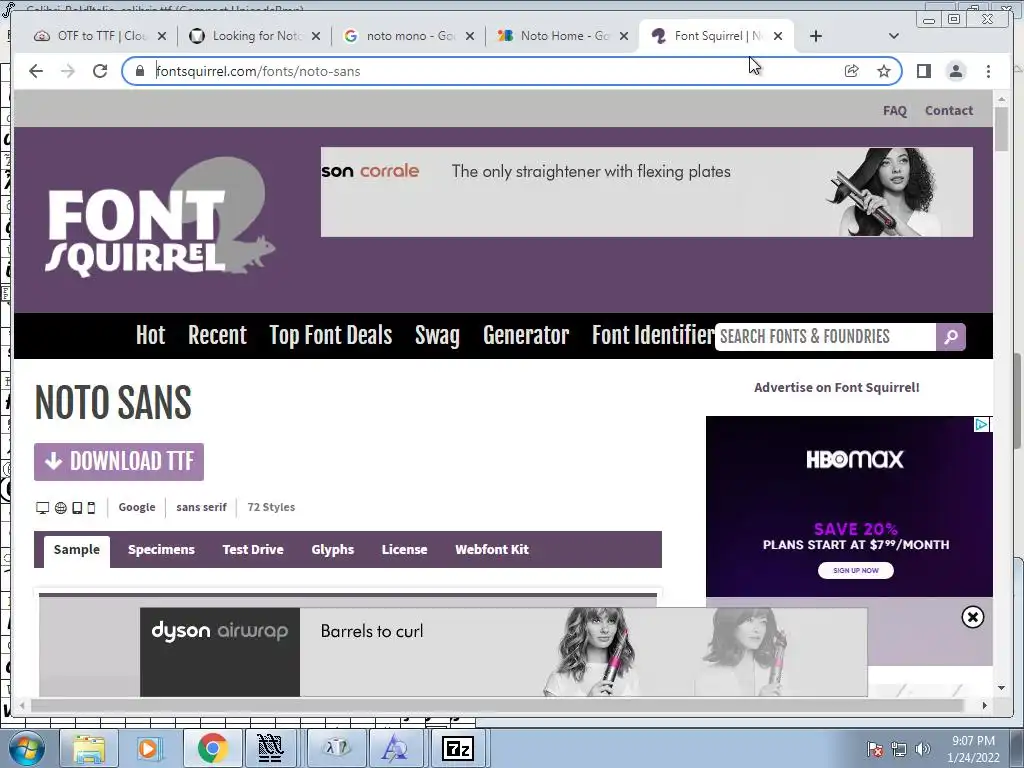The height and width of the screenshot is (768, 1024).
Task: Open the Google foundry link
Action: (136, 507)
